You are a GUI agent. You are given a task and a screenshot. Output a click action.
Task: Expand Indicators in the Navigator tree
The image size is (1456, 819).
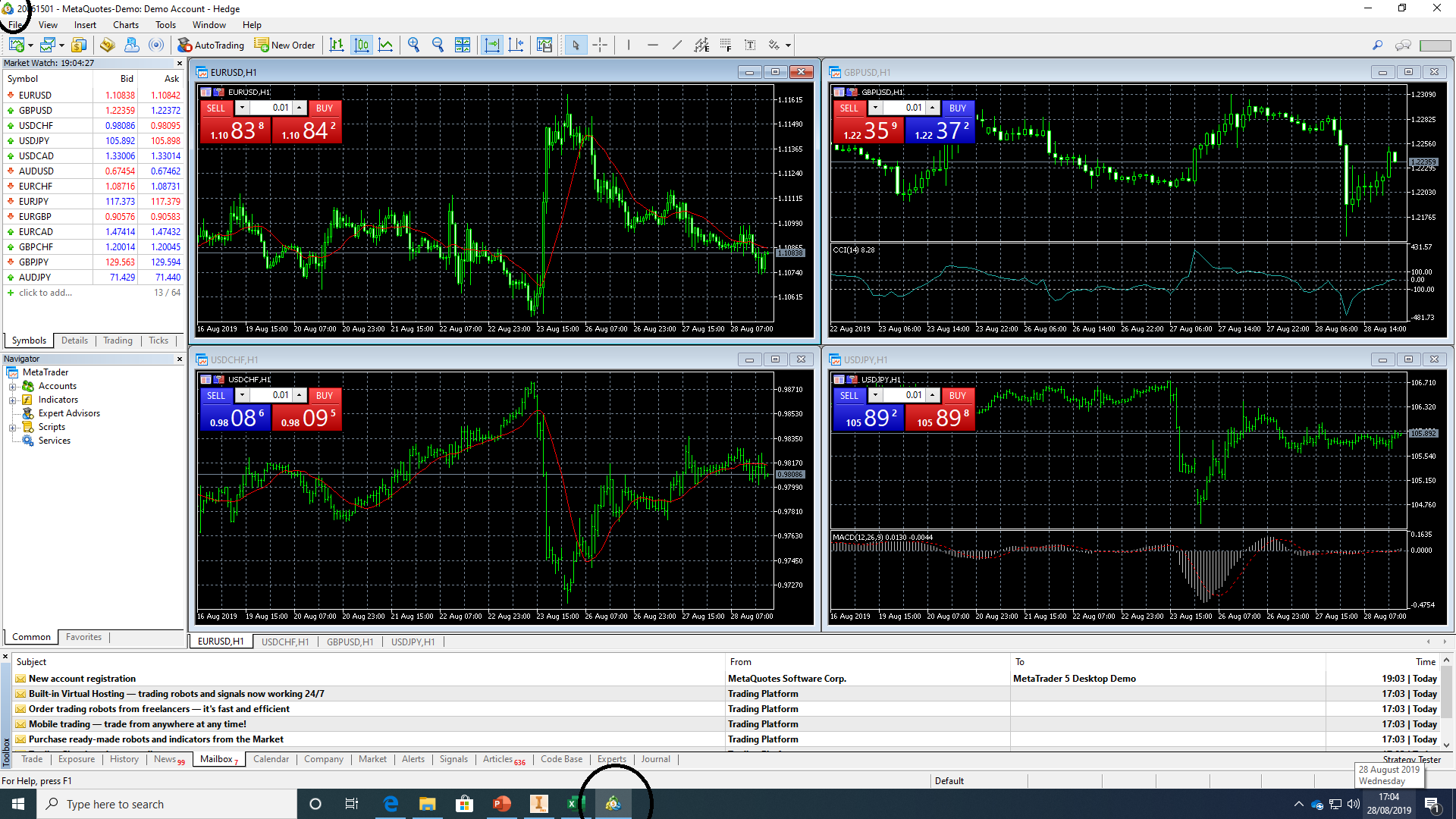click(13, 400)
